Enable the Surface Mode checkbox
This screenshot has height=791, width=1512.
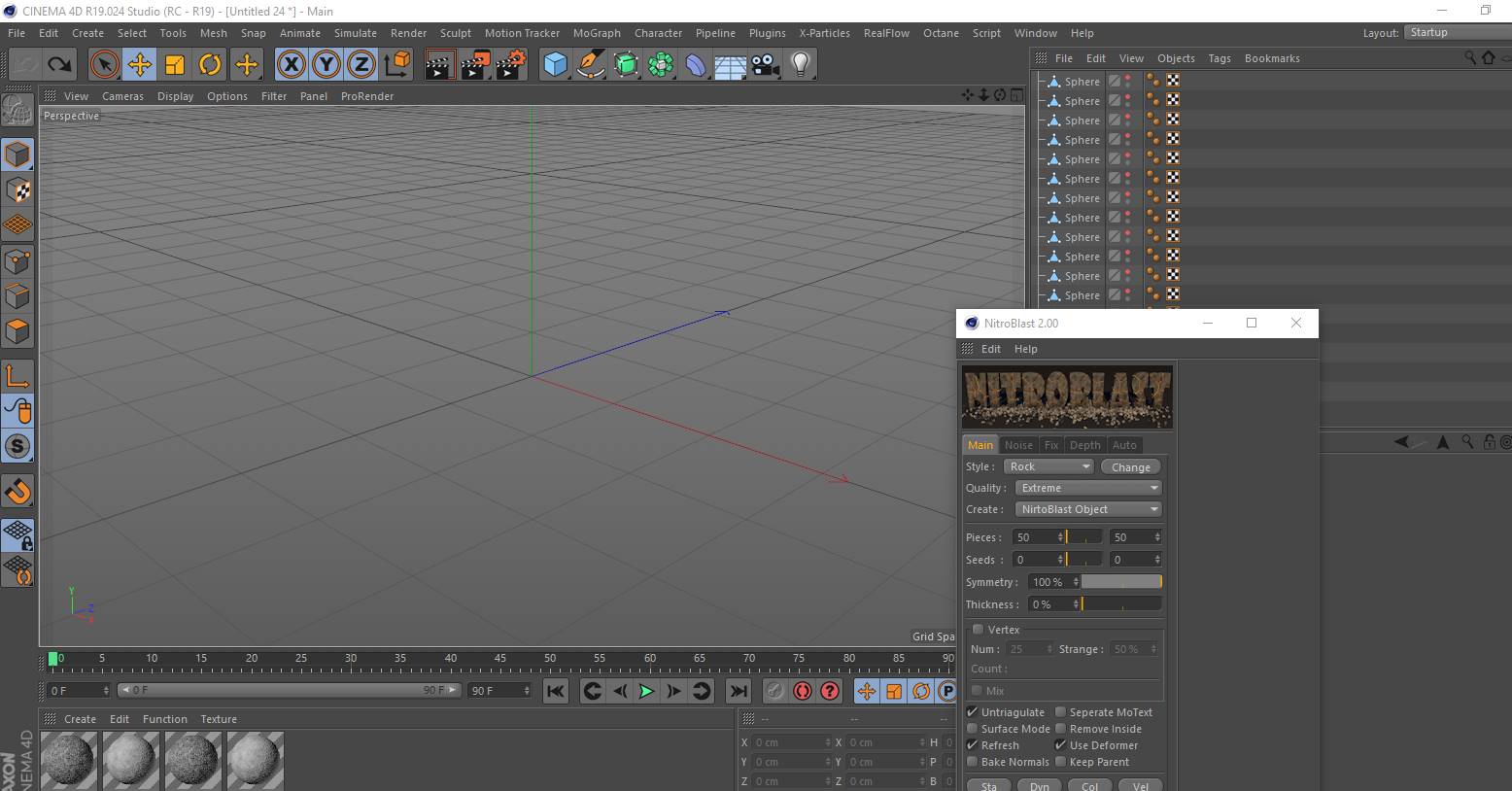(972, 729)
